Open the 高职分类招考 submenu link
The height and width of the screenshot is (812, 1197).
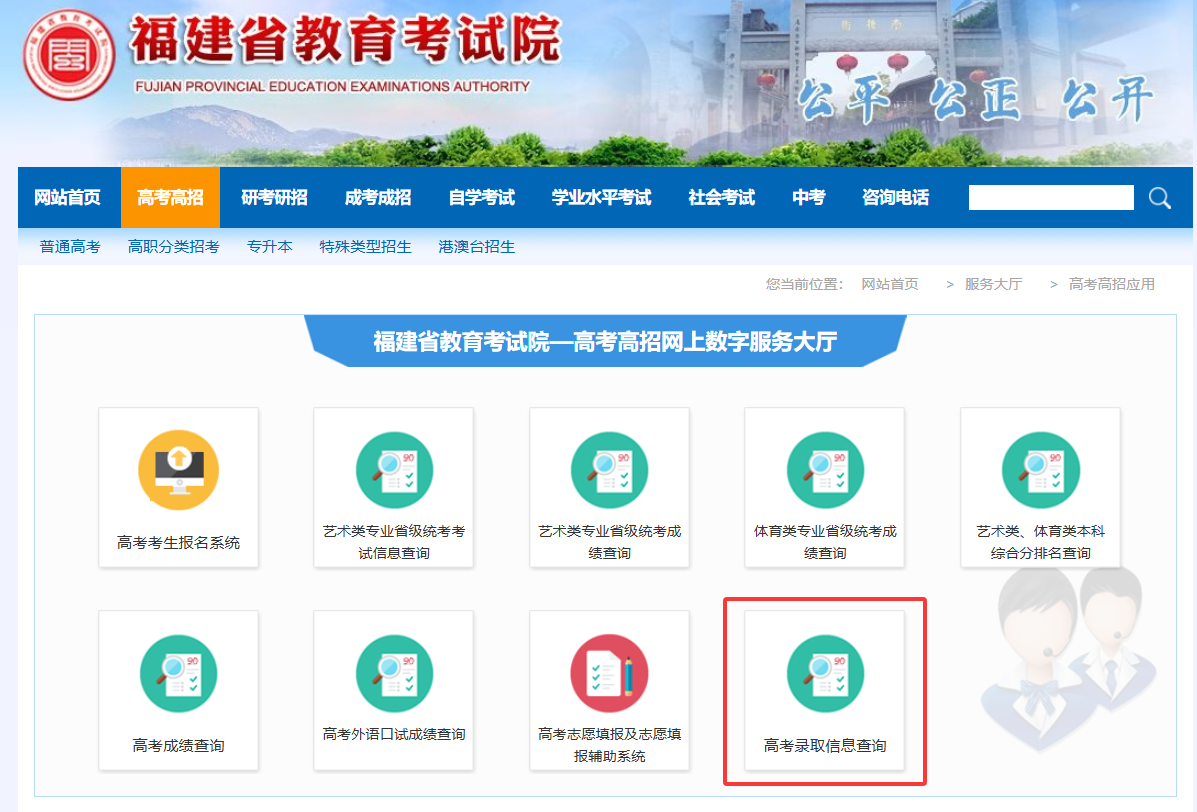tap(173, 246)
